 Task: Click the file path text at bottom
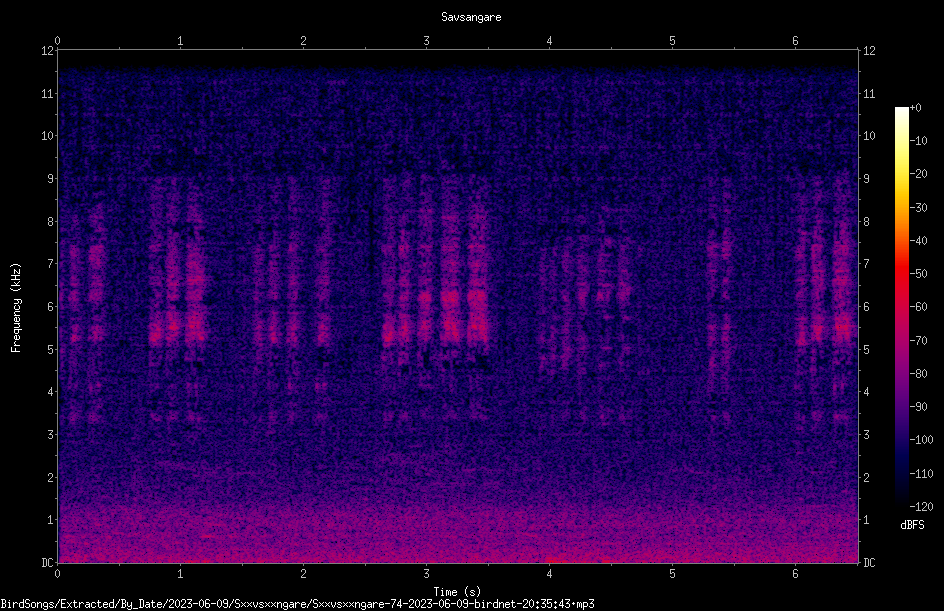[x=297, y=604]
